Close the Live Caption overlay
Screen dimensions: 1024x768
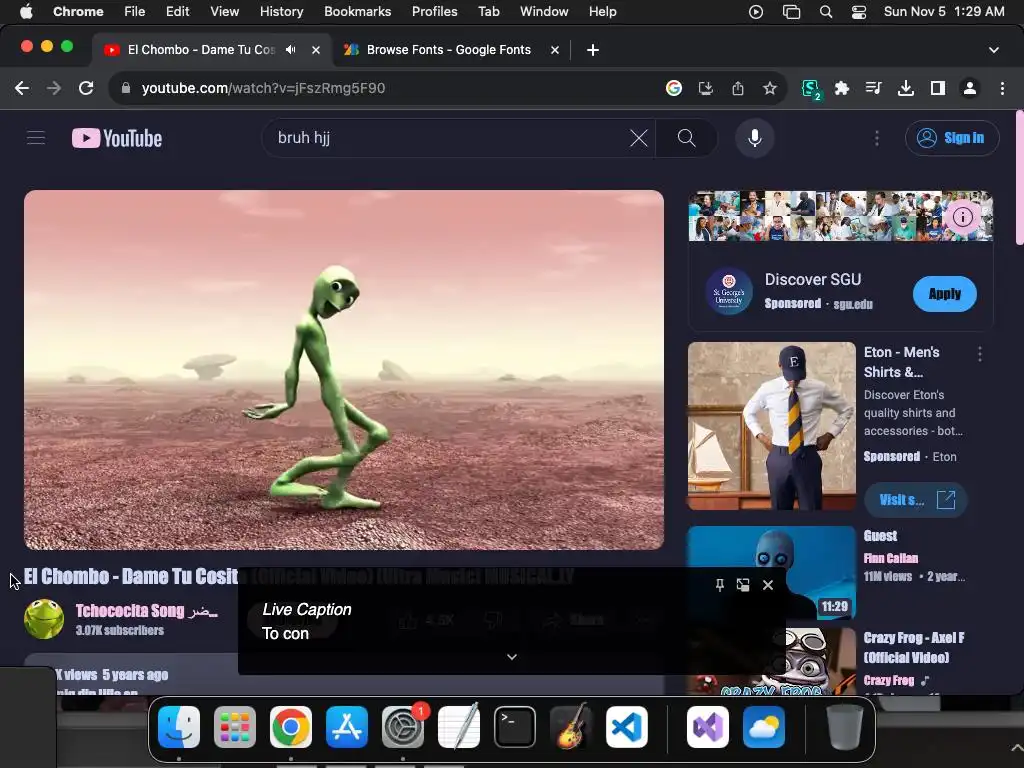click(768, 585)
